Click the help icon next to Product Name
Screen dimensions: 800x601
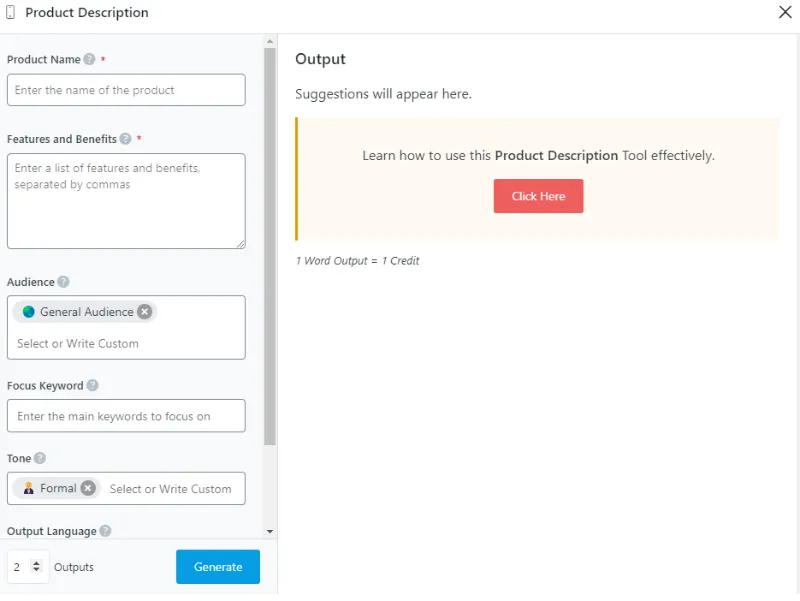coord(90,60)
